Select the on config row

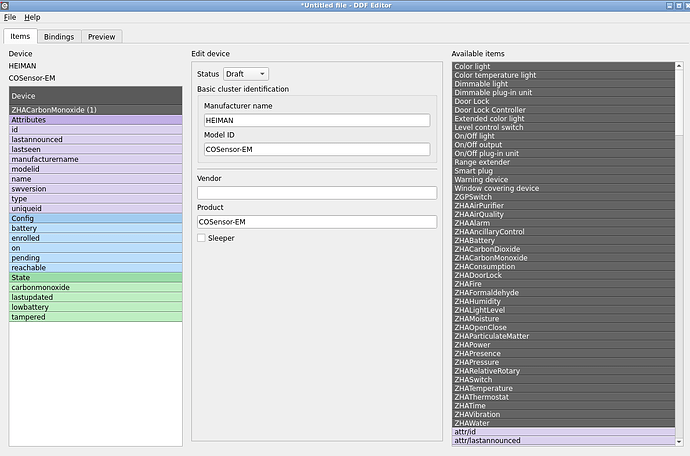pyautogui.click(x=95, y=248)
